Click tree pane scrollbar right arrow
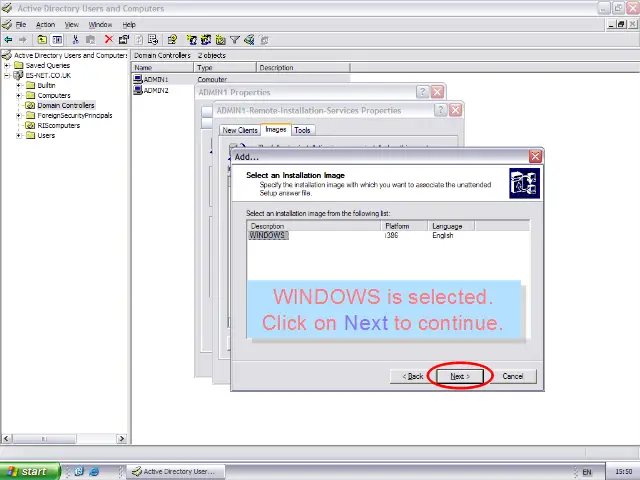Image resolution: width=640 pixels, height=480 pixels. click(x=122, y=439)
